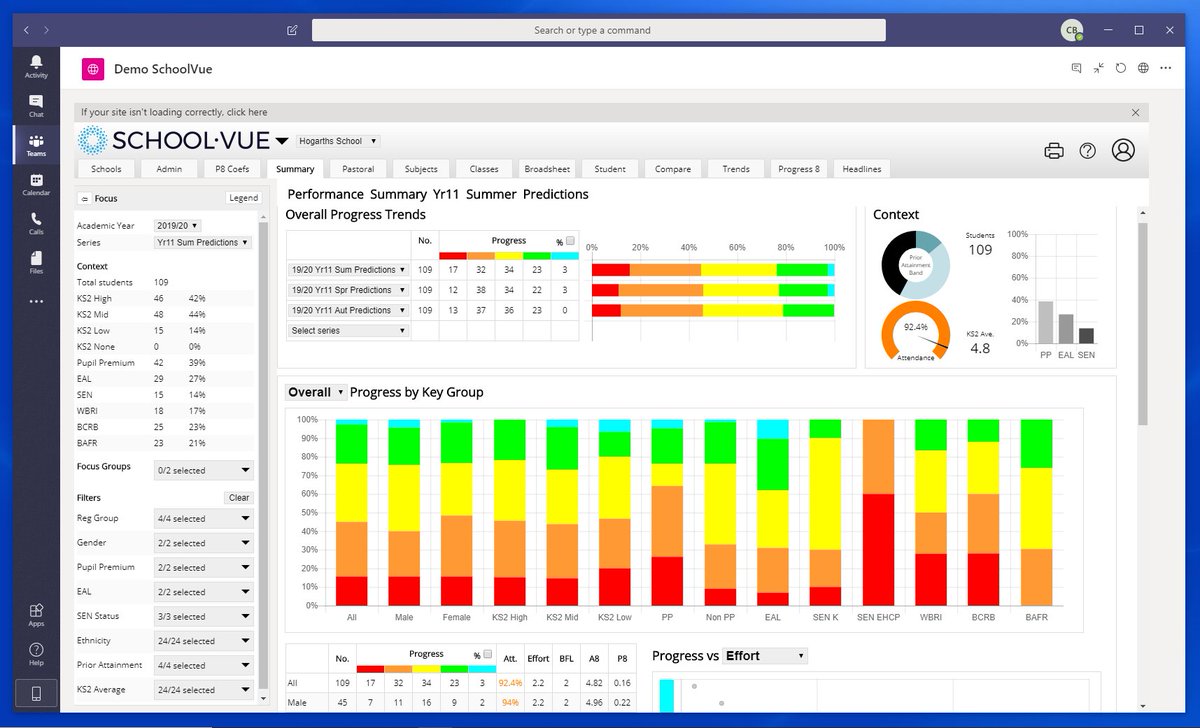Switch to the Schools tab
1200x728 pixels.
tap(106, 169)
